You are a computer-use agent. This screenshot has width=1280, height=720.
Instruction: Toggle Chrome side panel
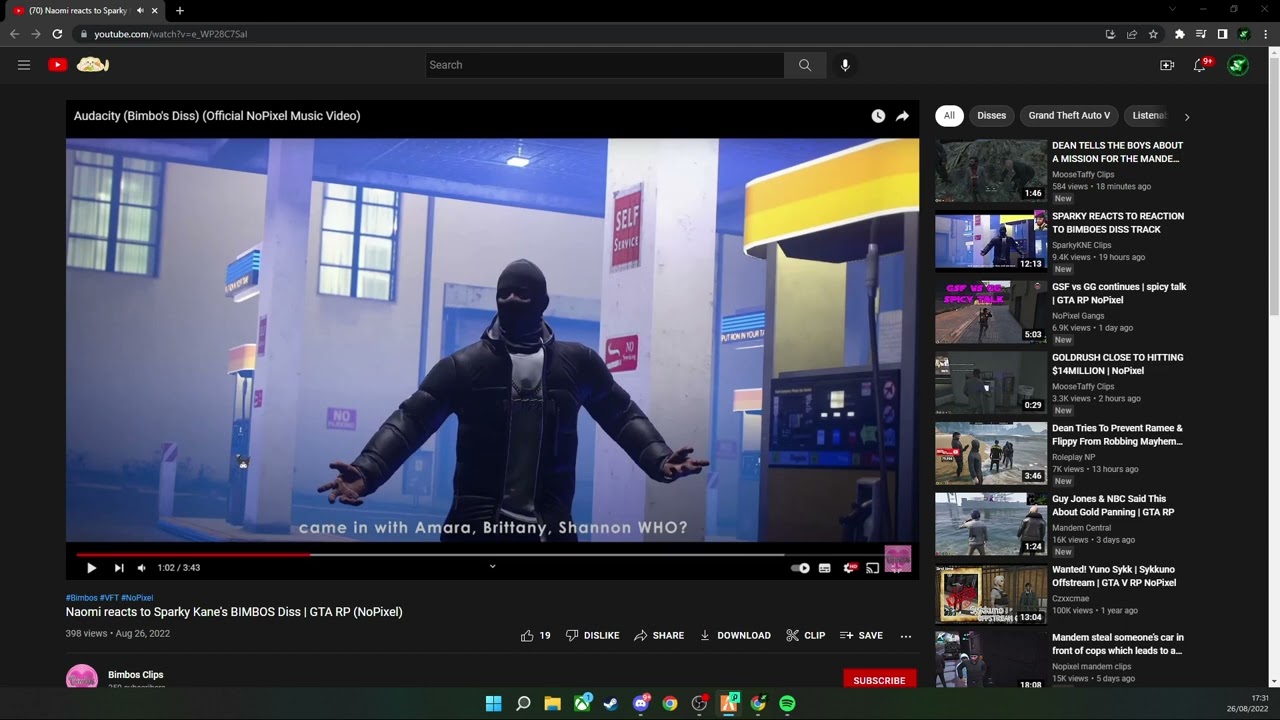tap(1222, 34)
